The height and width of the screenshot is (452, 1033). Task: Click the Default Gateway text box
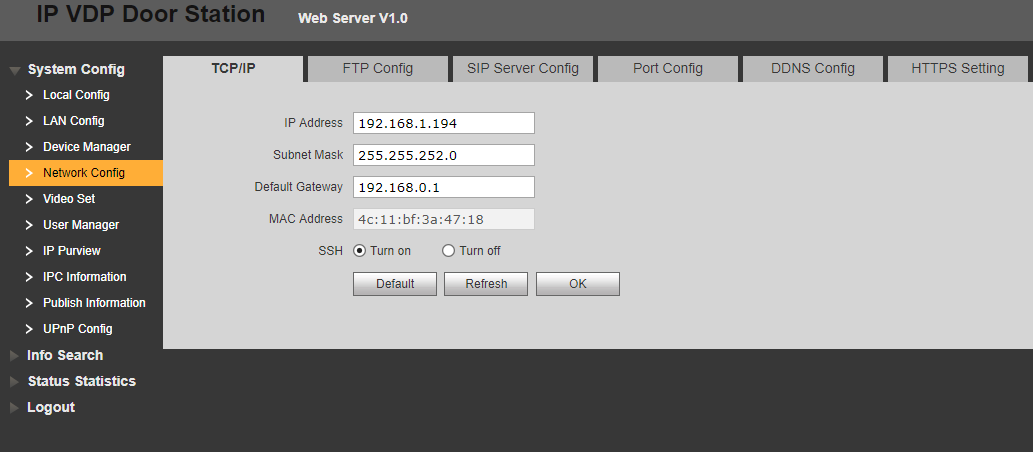pyautogui.click(x=443, y=187)
